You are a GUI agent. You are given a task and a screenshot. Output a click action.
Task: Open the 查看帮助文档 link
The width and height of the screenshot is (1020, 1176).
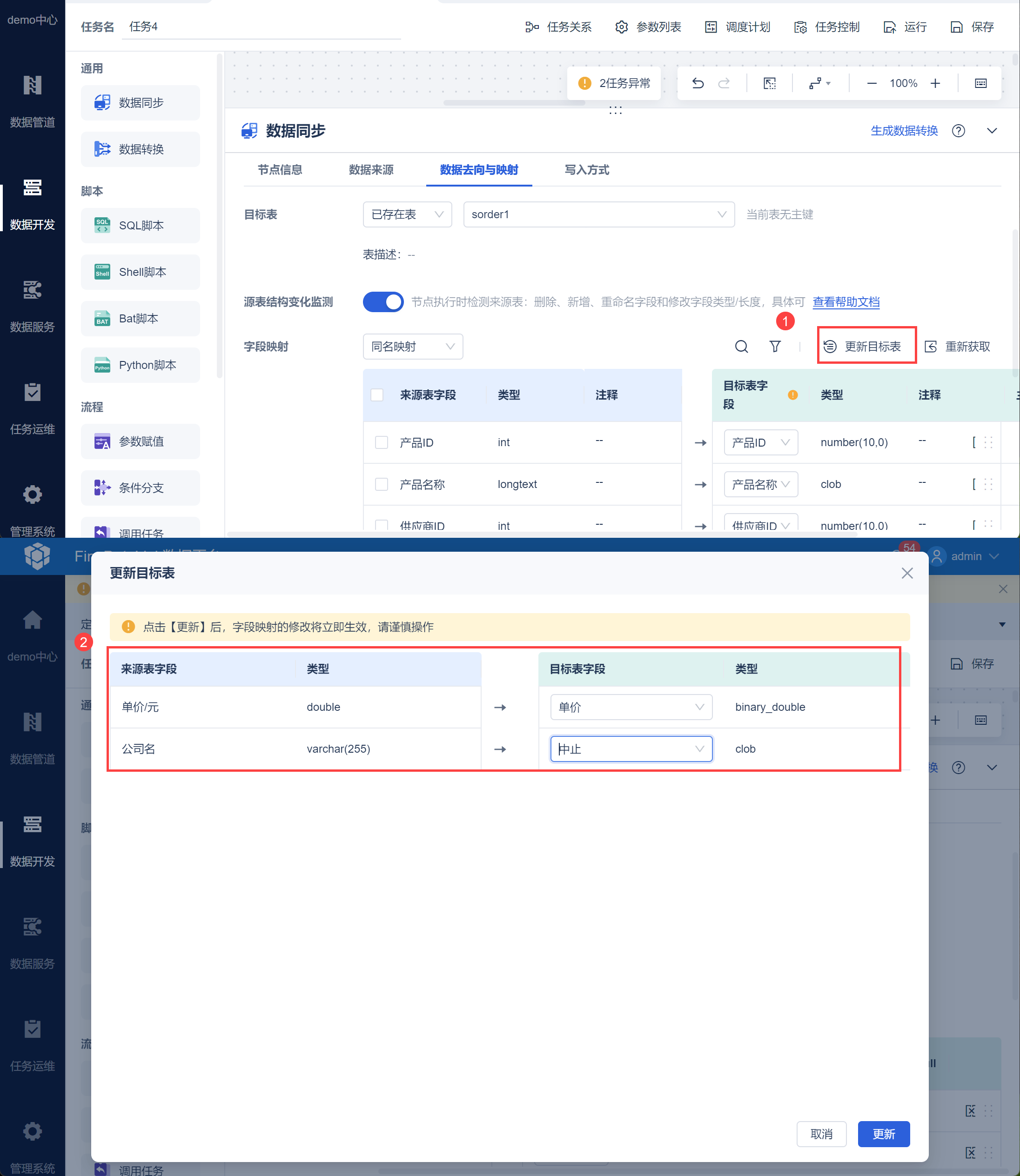coord(846,301)
